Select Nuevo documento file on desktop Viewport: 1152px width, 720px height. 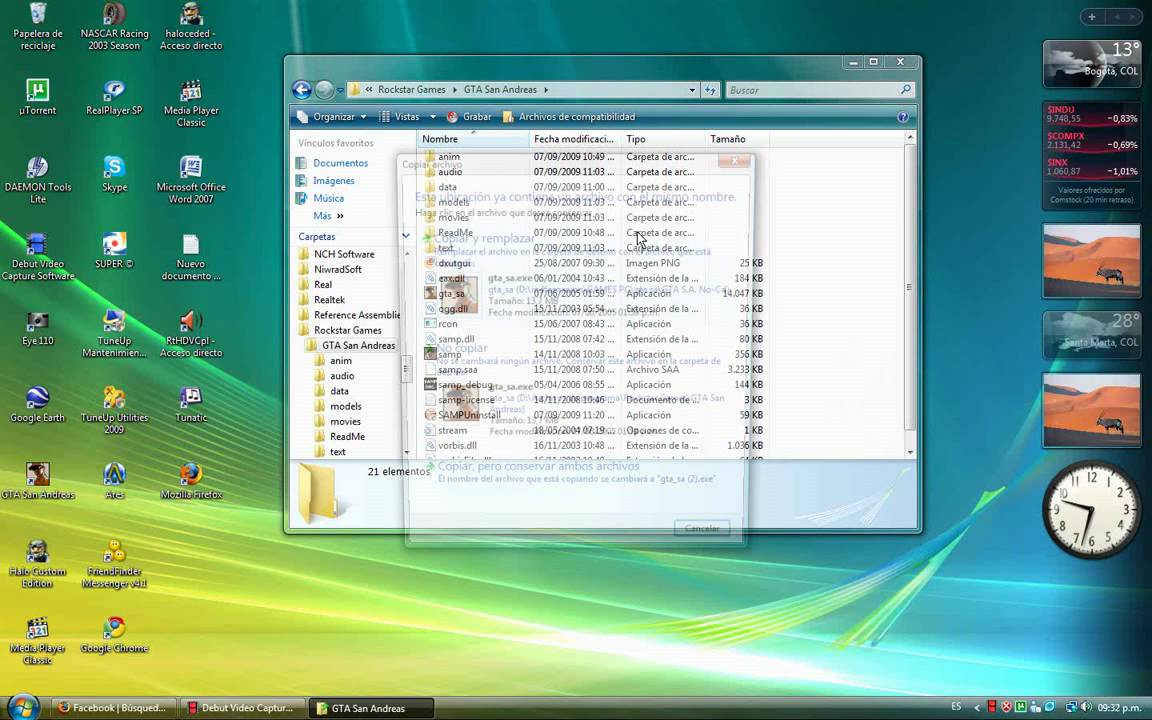point(191,257)
